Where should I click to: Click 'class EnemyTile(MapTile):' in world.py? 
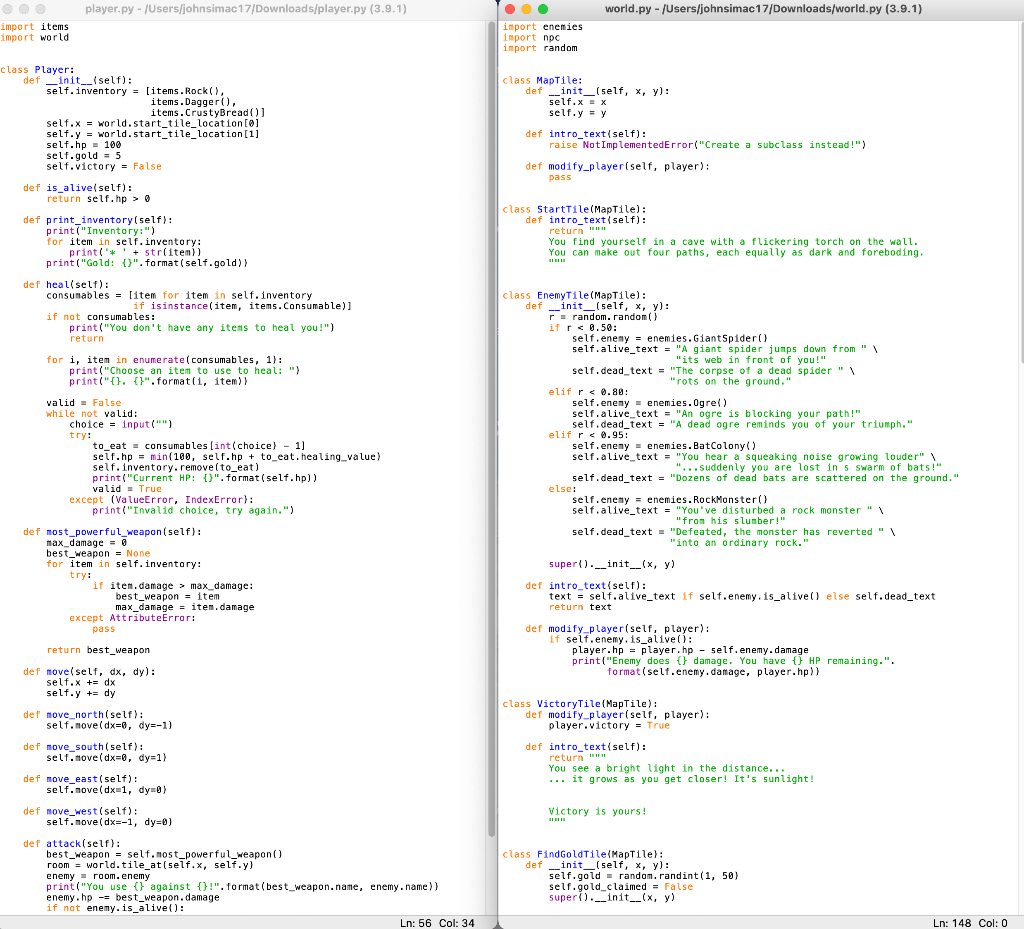(574, 295)
